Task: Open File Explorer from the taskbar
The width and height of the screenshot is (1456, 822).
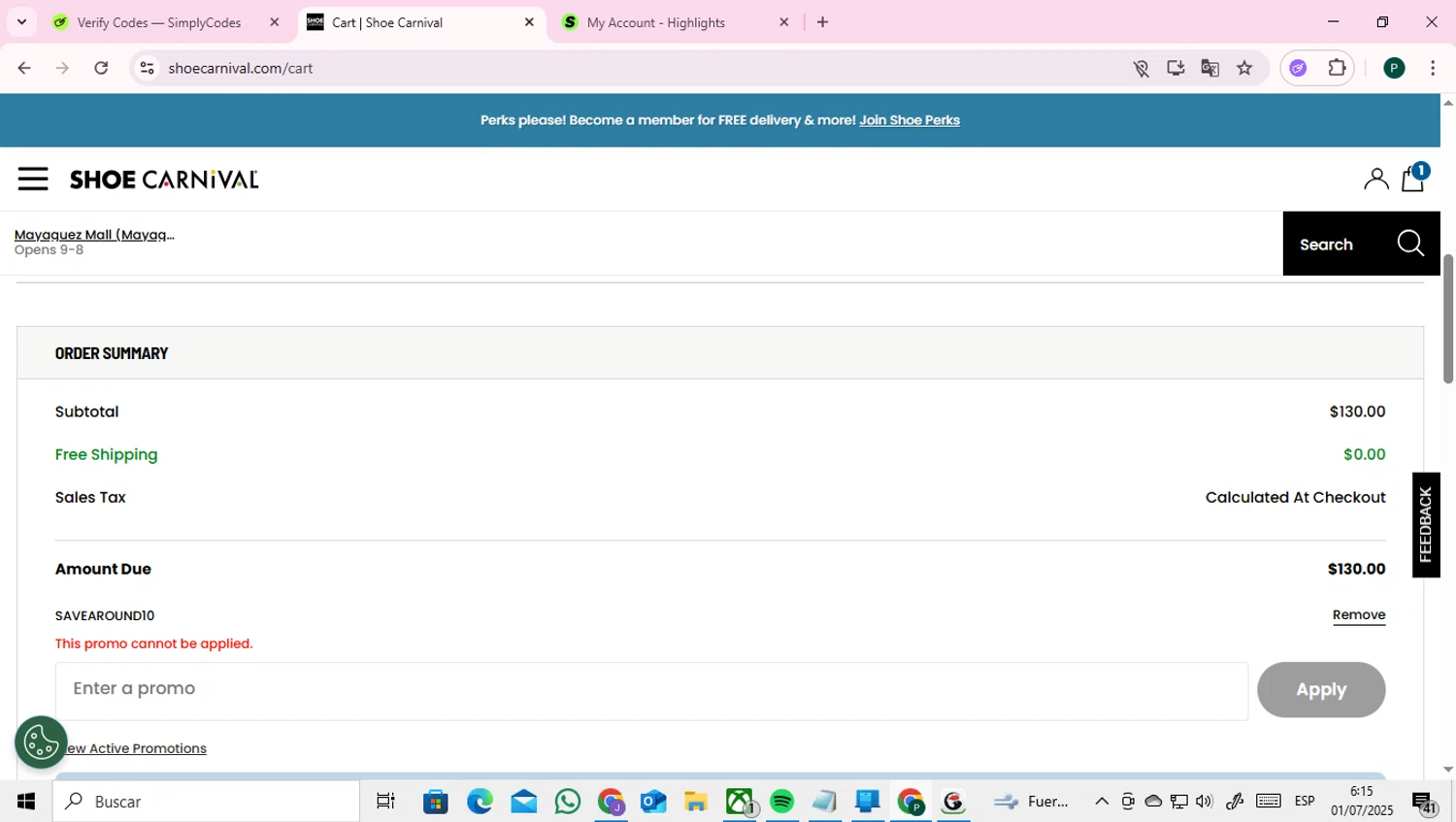Action: coord(696,802)
